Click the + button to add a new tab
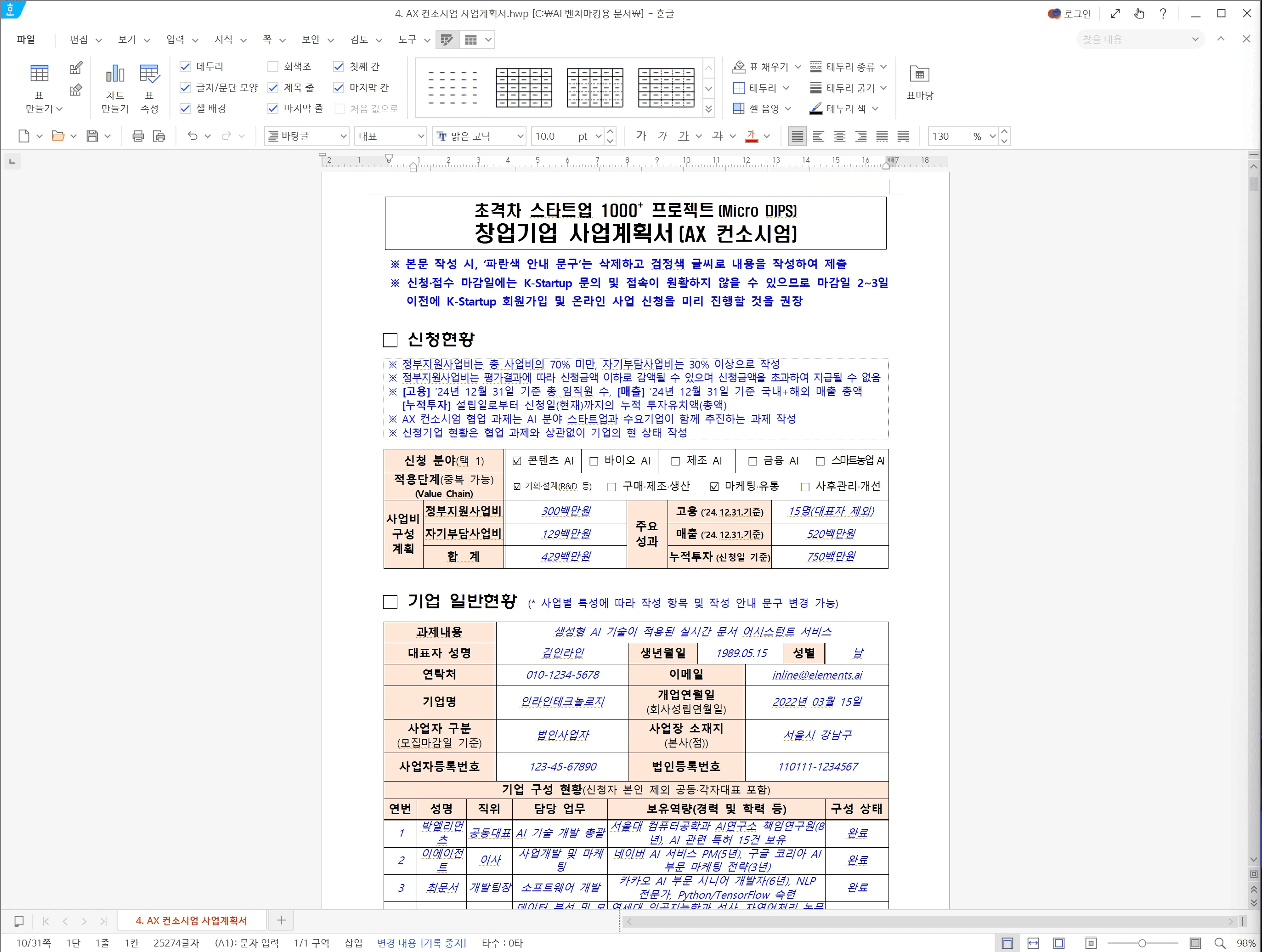The height and width of the screenshot is (952, 1262). coord(281,921)
